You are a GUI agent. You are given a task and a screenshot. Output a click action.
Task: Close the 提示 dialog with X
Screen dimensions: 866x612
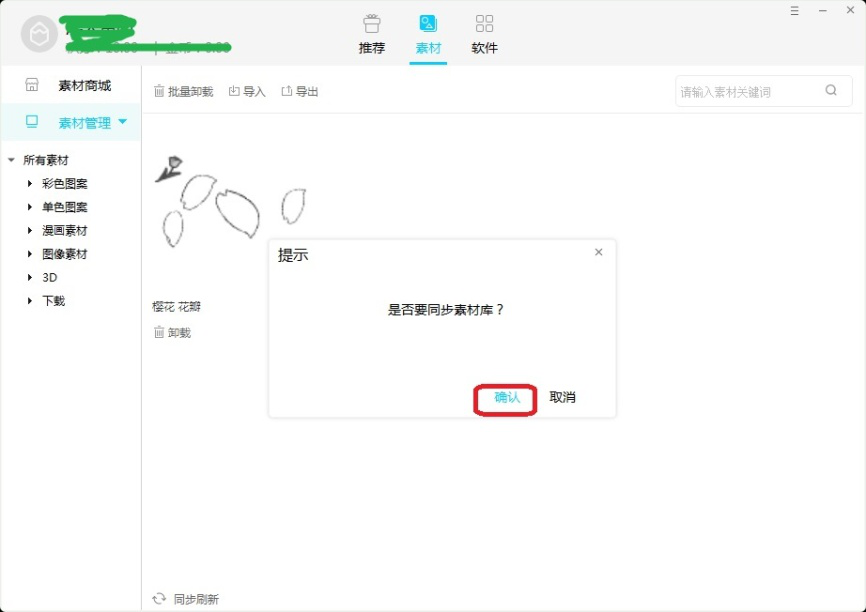click(x=598, y=252)
